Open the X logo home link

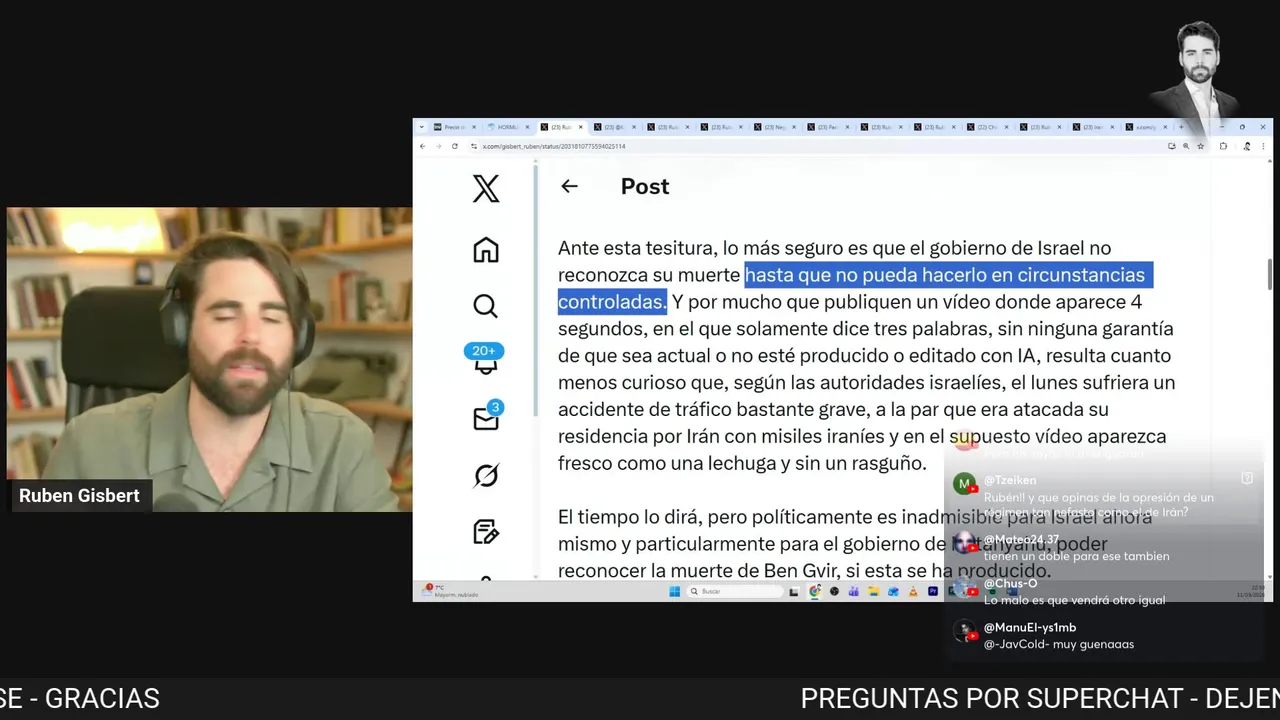486,188
